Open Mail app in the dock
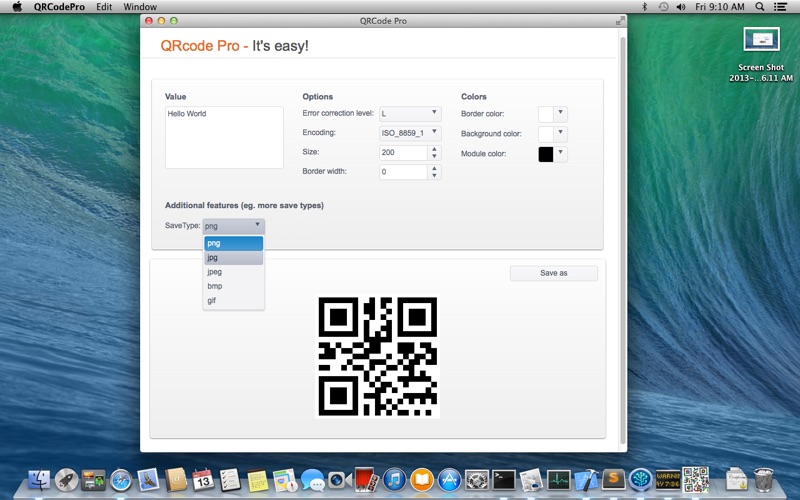This screenshot has height=500, width=800. coord(148,480)
